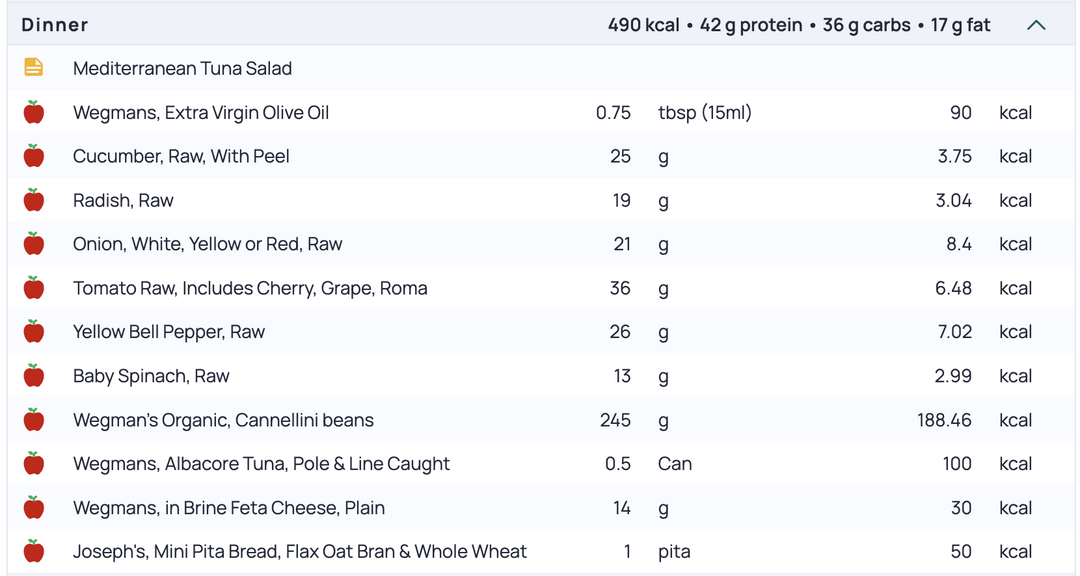Screen dimensions: 1080x576
Task: Click the 0.5 Can amount for Albacore Tuna
Action: [x=618, y=464]
